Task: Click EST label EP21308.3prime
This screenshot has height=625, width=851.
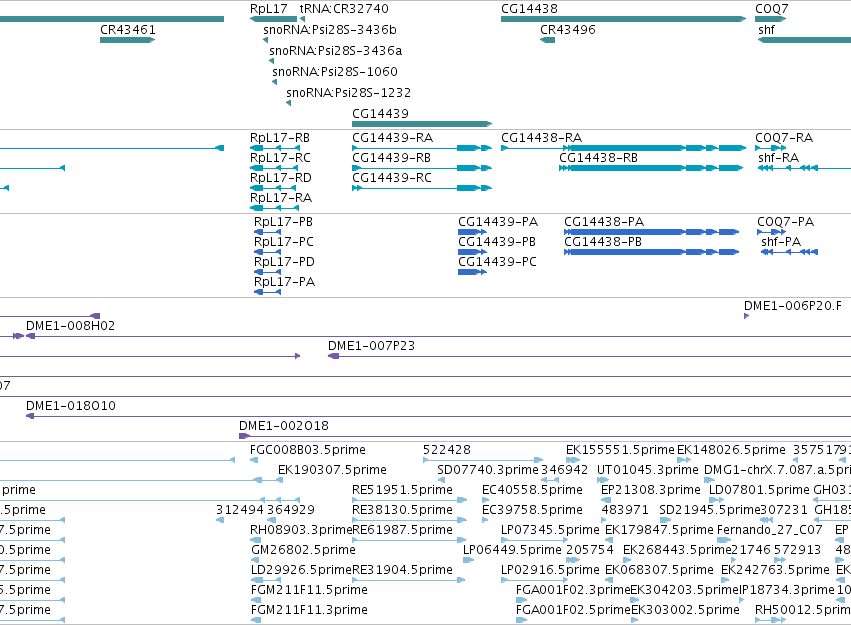Action: coord(651,490)
